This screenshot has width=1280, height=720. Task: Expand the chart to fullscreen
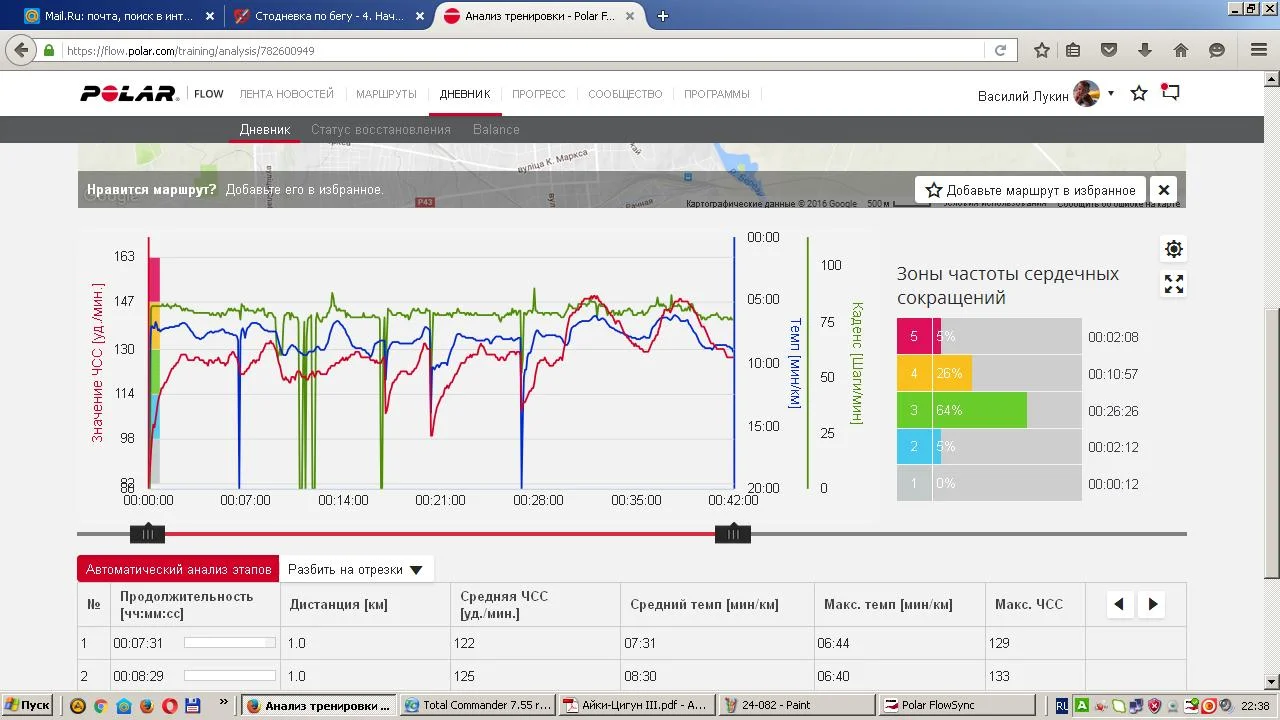pyautogui.click(x=1174, y=284)
